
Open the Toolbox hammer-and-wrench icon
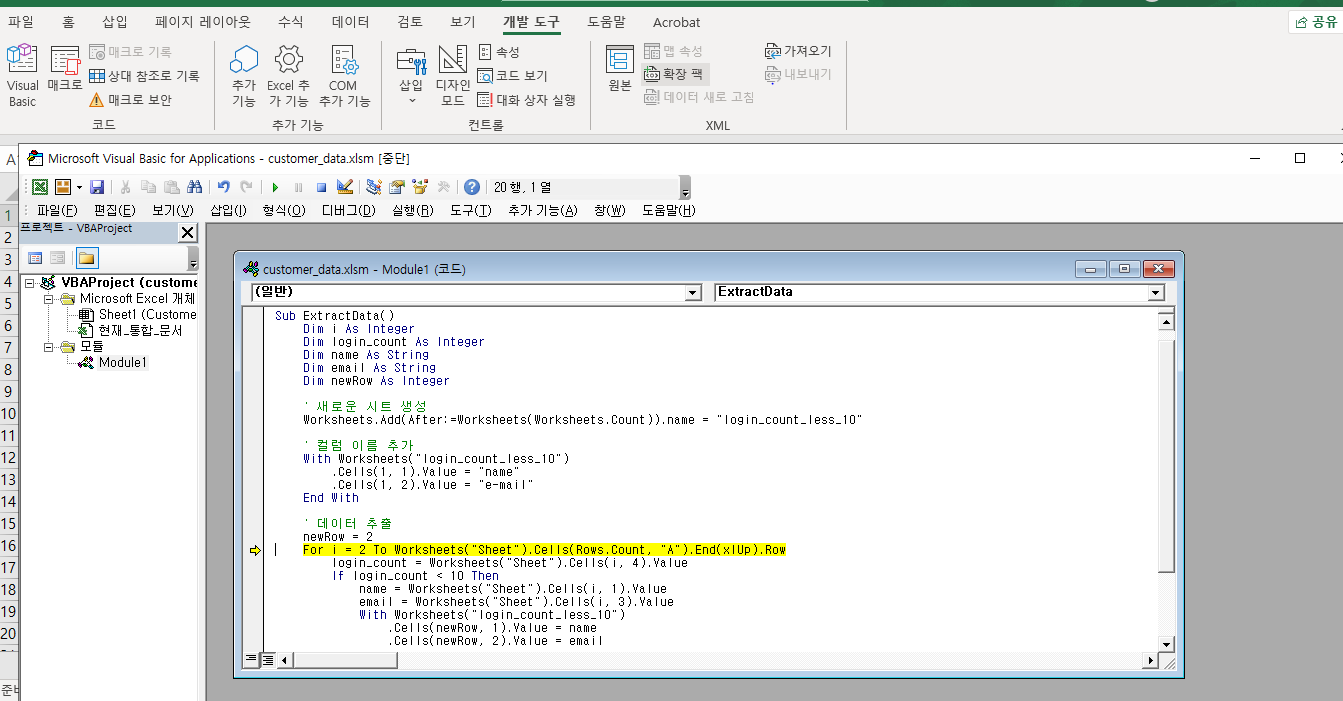pyautogui.click(x=444, y=187)
